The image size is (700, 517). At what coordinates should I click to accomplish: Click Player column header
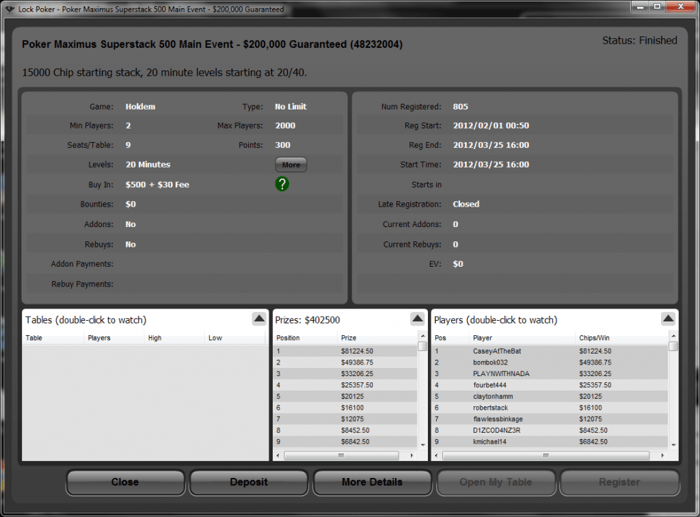(x=522, y=338)
